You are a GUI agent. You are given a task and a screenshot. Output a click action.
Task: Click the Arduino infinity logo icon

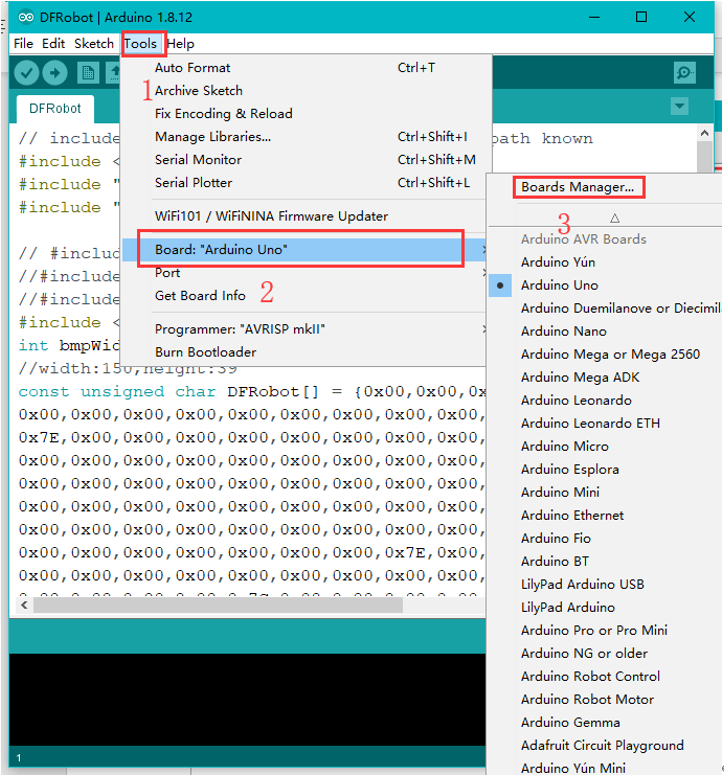click(x=26, y=17)
